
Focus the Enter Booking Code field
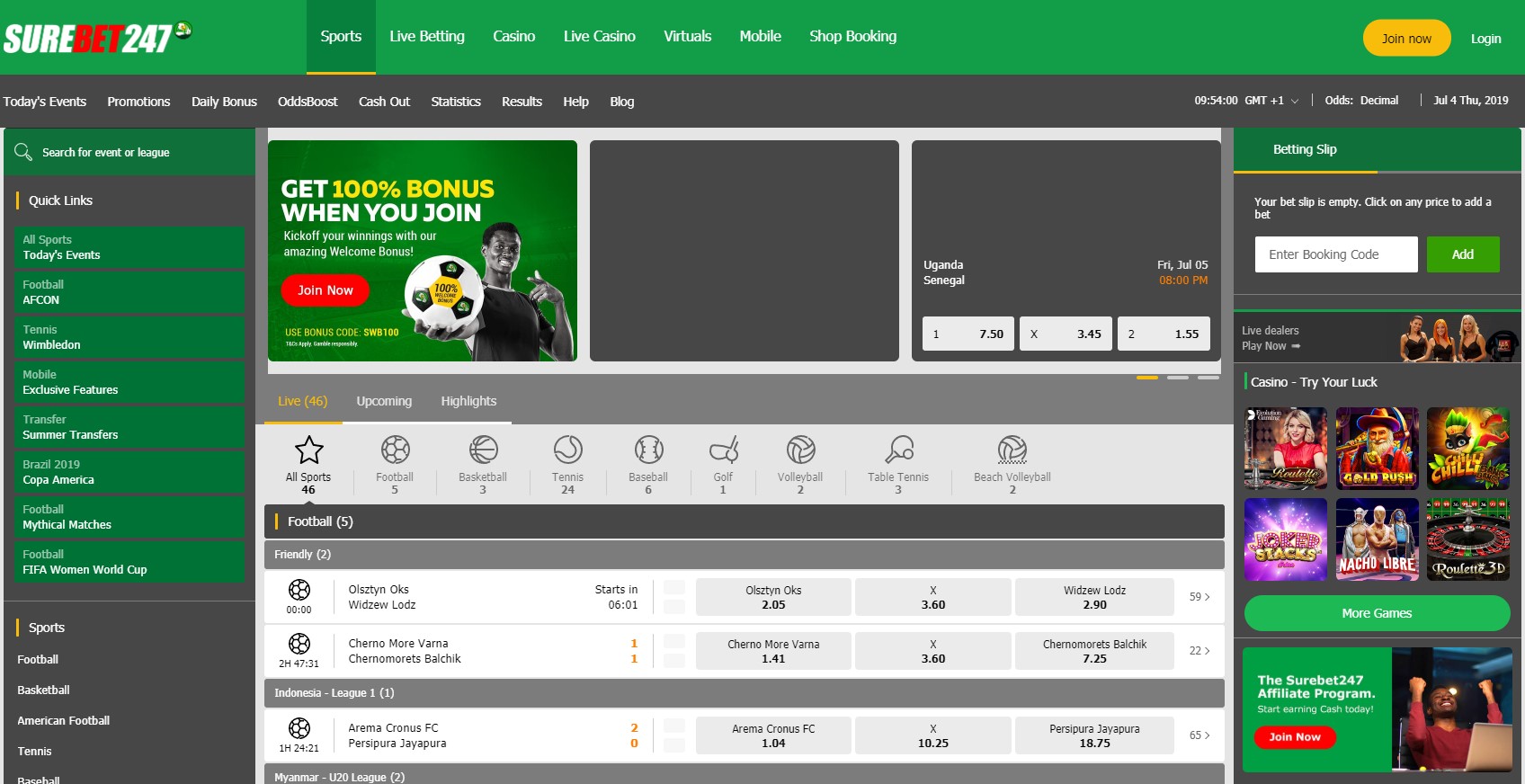pos(1336,254)
